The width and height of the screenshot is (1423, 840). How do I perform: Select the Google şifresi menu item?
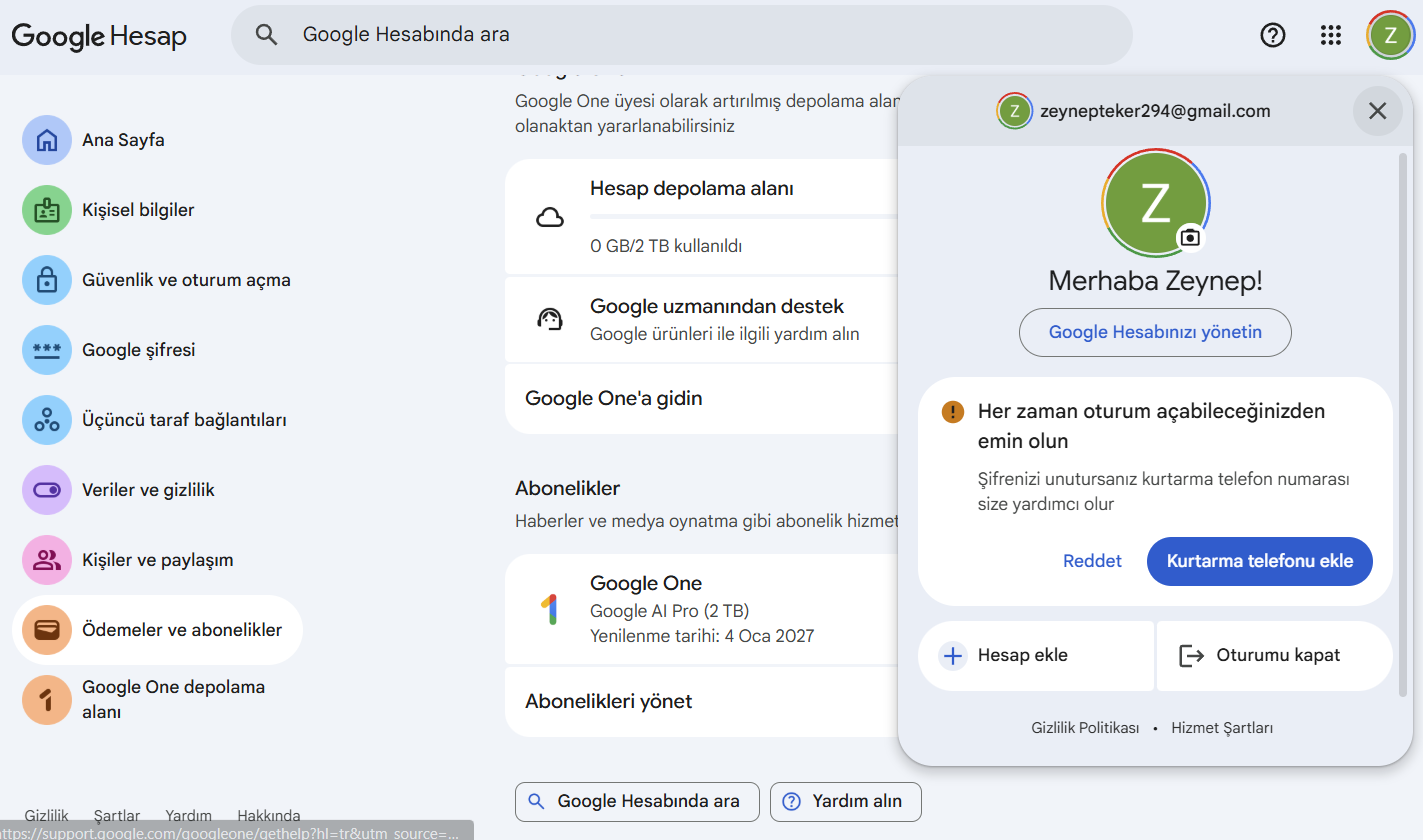point(157,350)
